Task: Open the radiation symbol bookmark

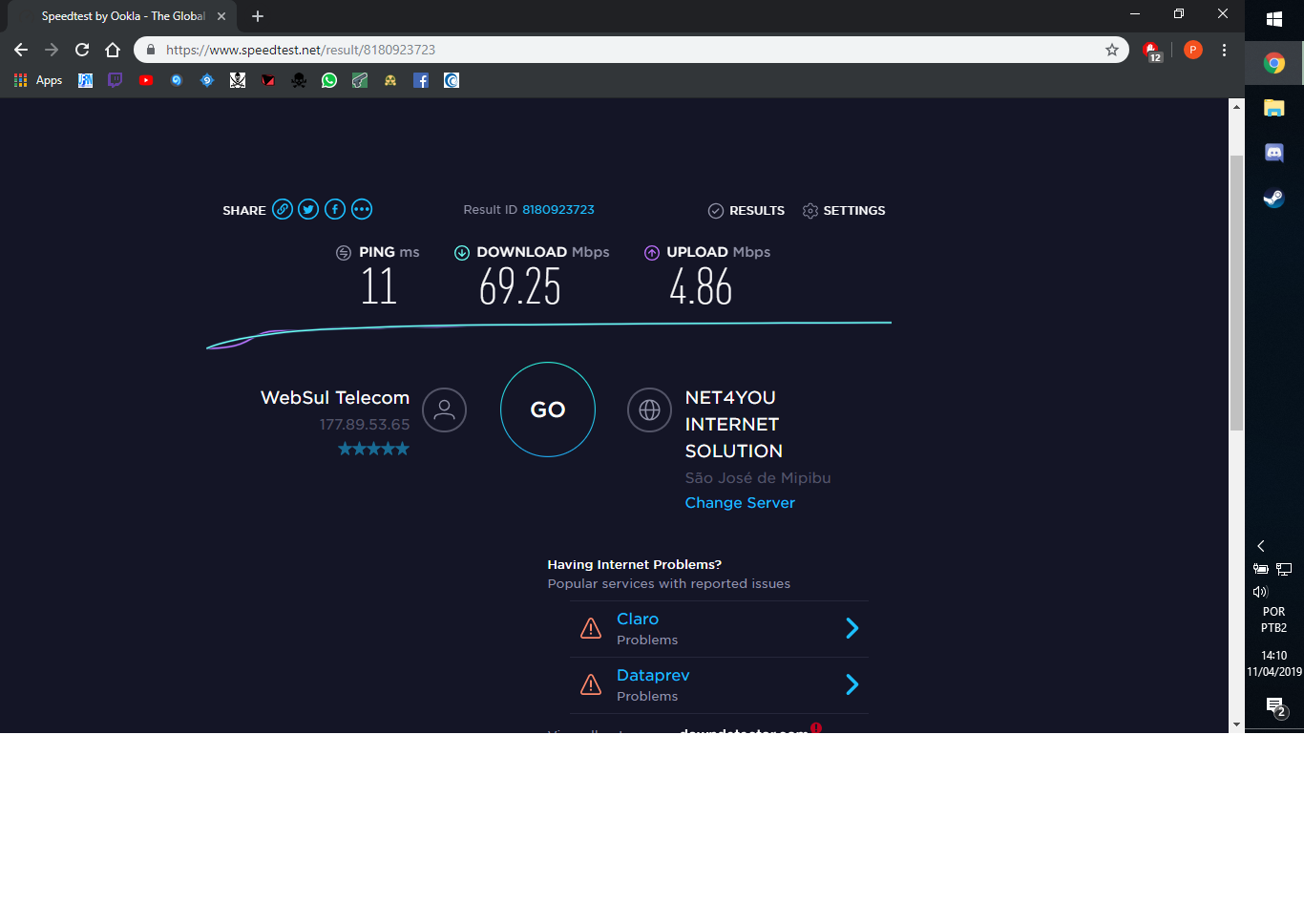Action: [x=390, y=80]
